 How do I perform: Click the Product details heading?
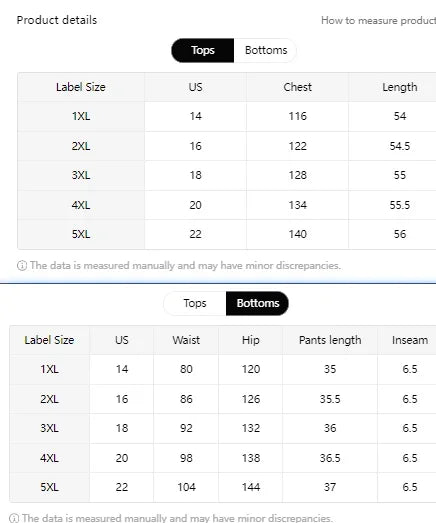click(57, 20)
